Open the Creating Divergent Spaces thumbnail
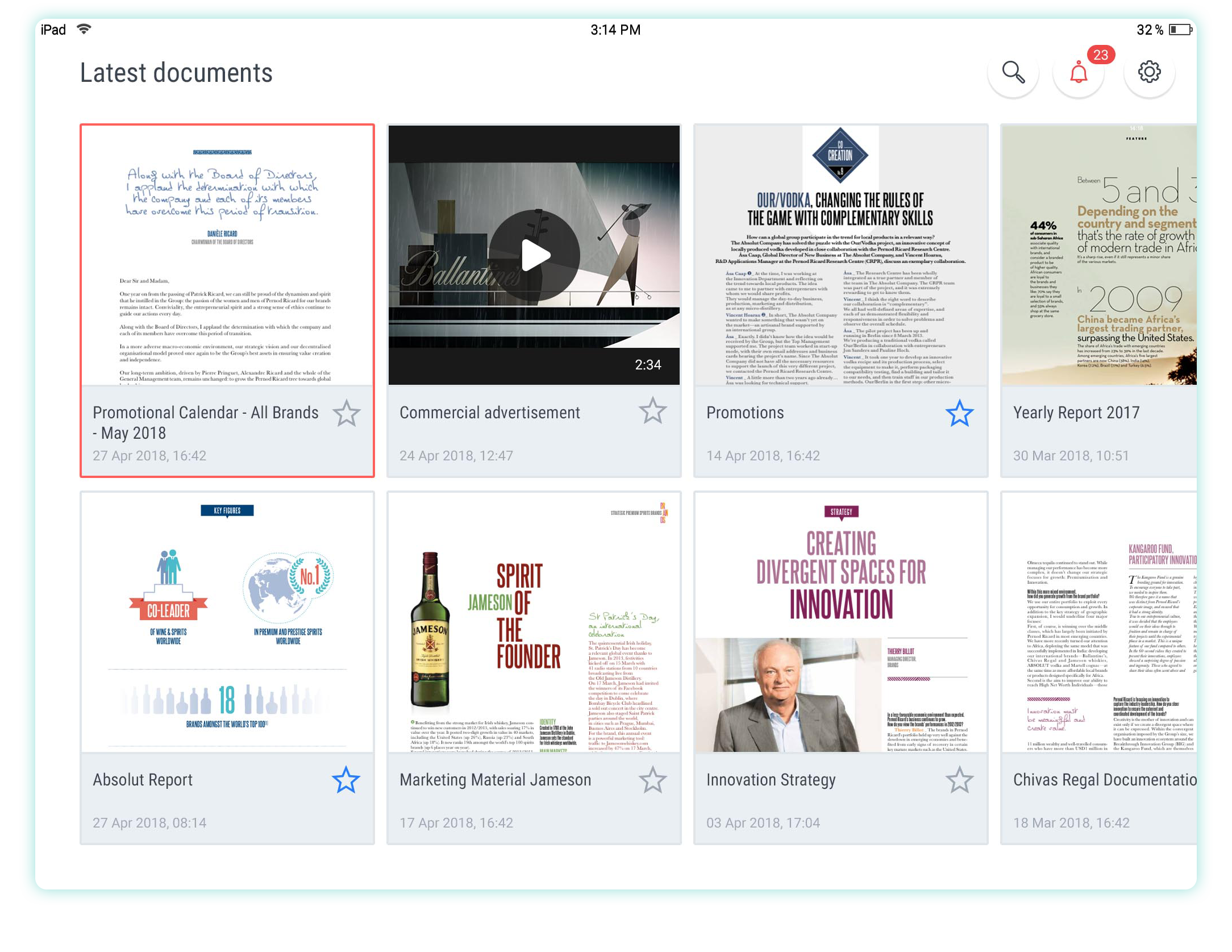 [x=840, y=622]
